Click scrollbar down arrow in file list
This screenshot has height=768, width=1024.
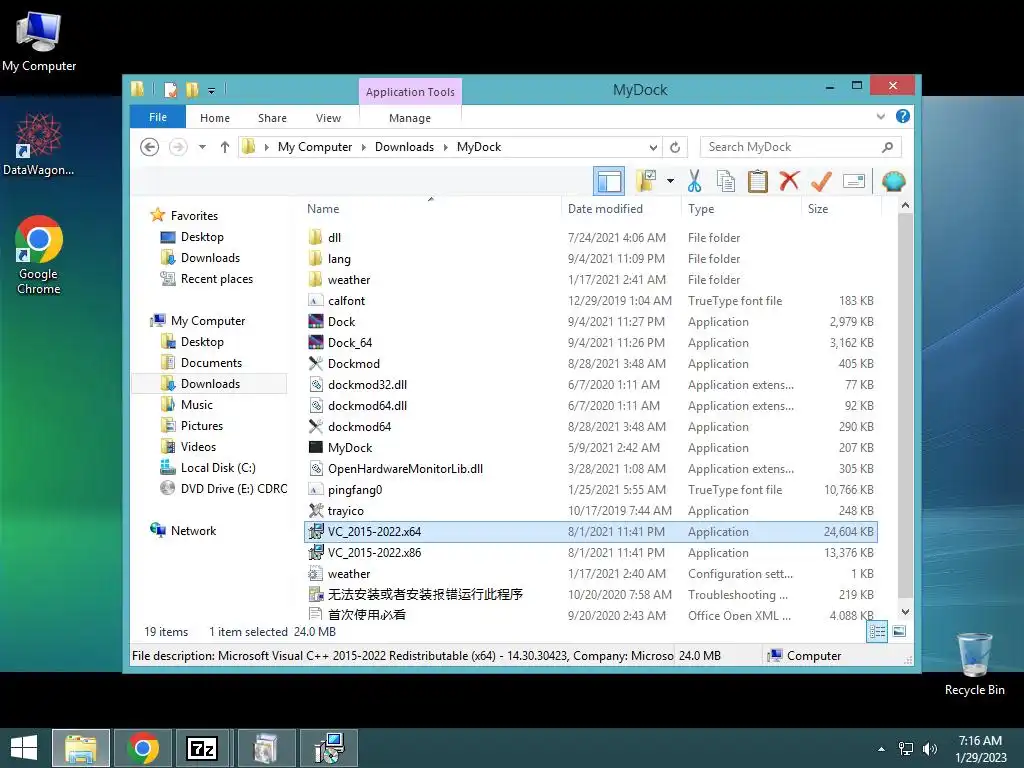[x=905, y=612]
